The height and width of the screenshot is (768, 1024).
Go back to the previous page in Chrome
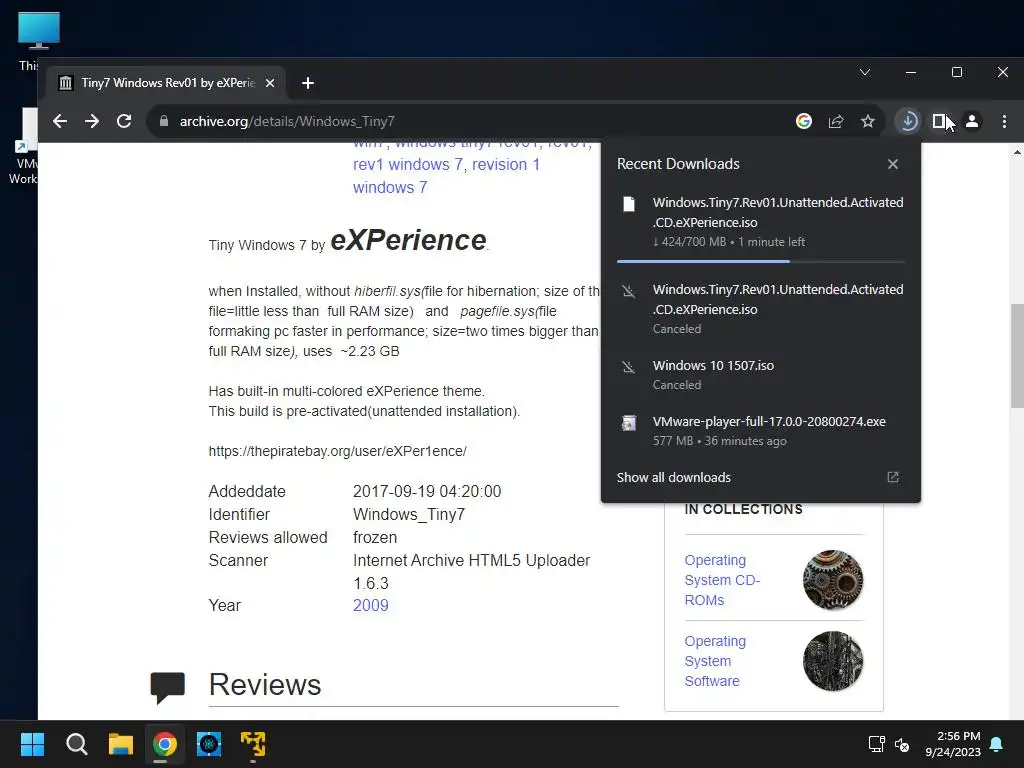coord(60,121)
